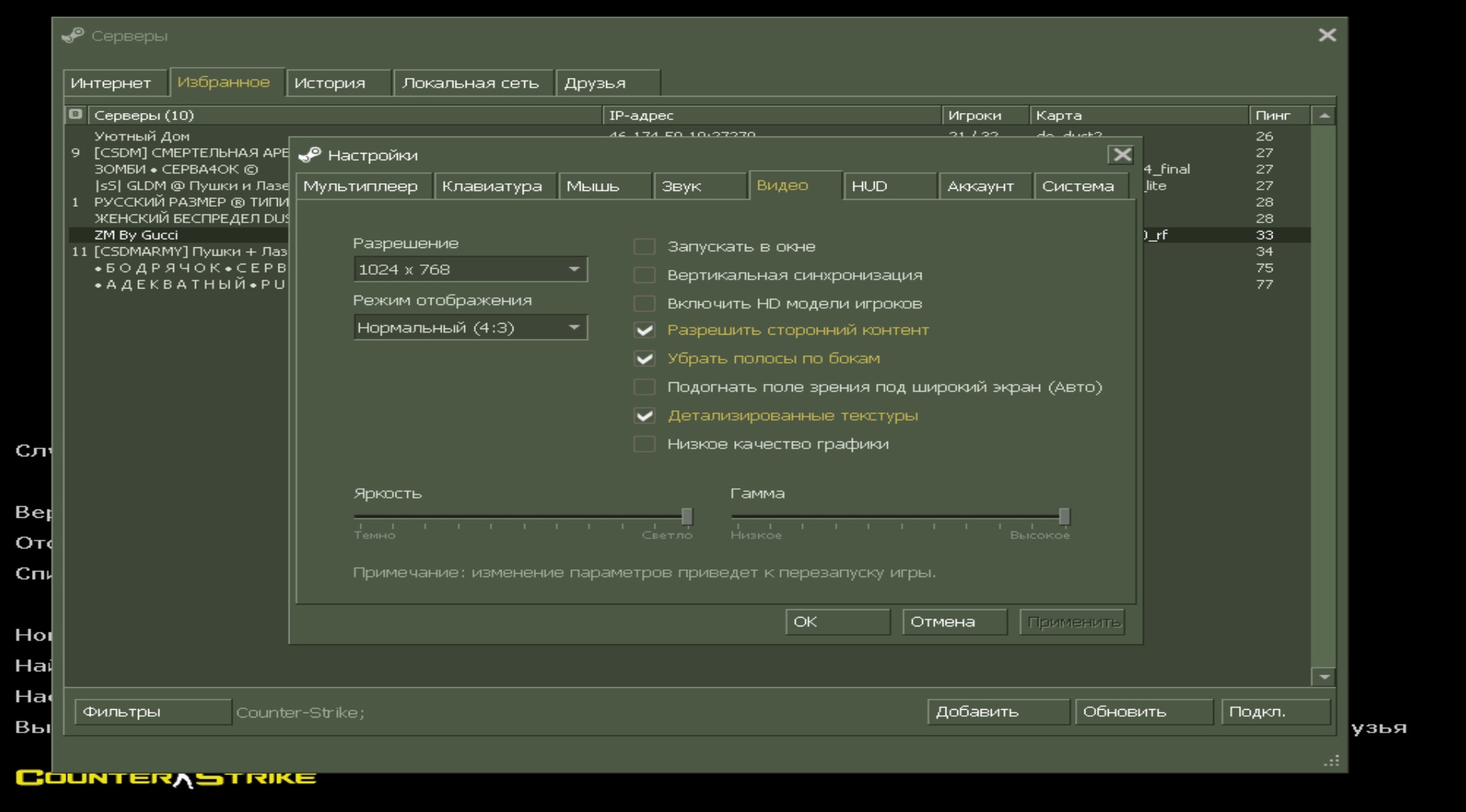1466x812 pixels.
Task: Close the Серверы window with X icon
Action: 1326,35
